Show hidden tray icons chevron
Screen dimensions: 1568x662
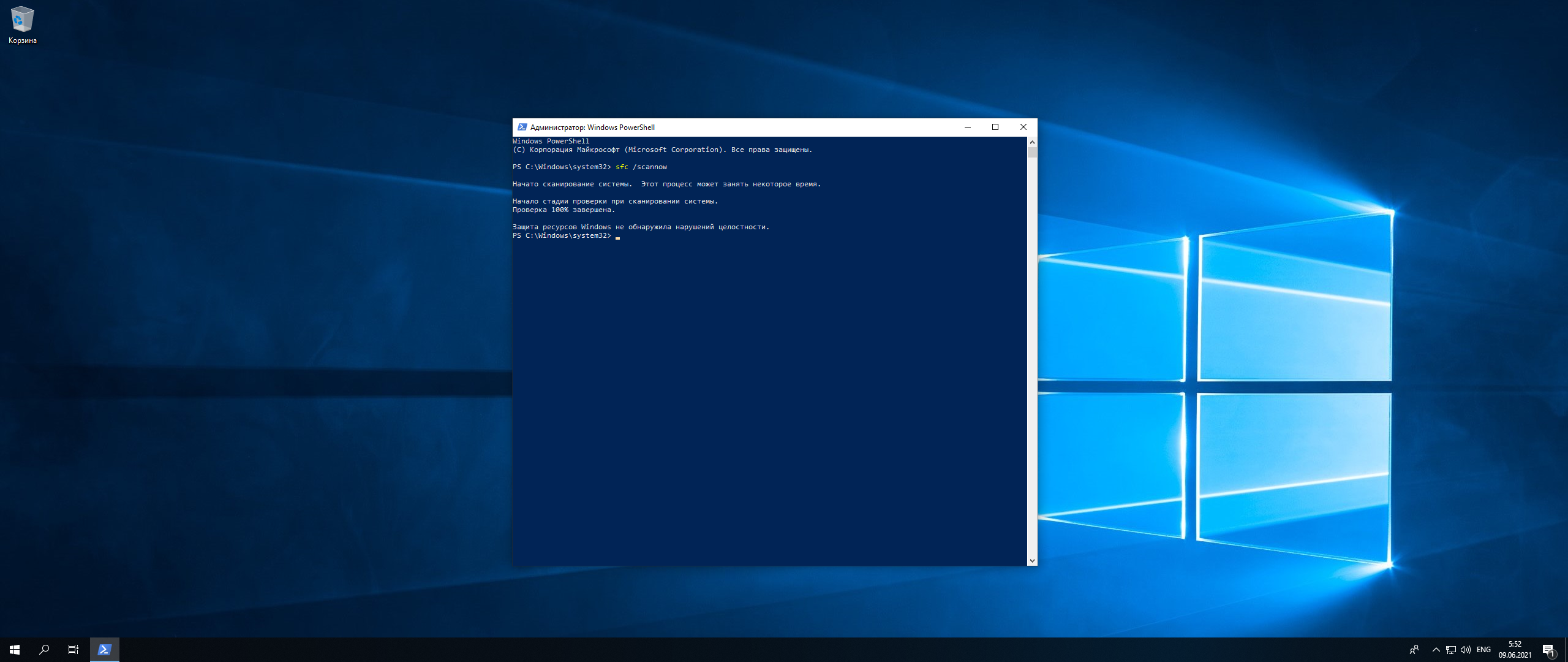pyautogui.click(x=1436, y=650)
